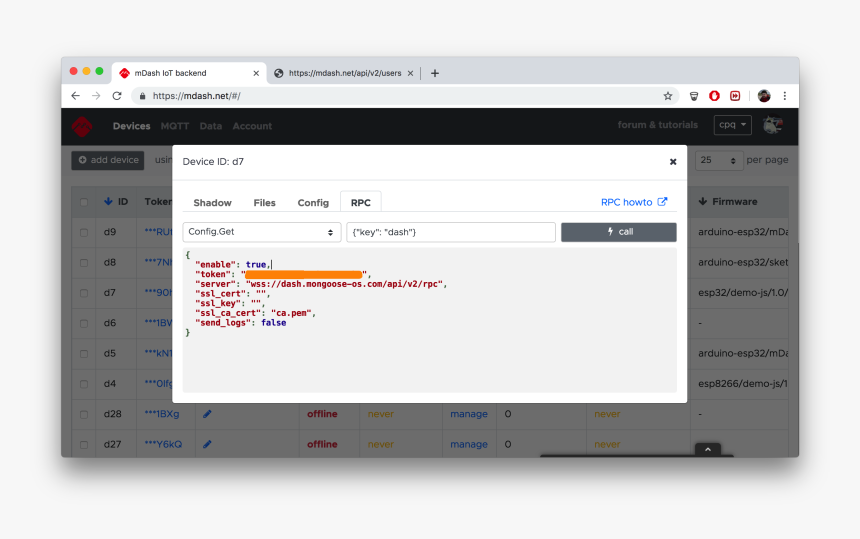Open the 25 per page selector
The image size is (860, 539).
coord(719,160)
